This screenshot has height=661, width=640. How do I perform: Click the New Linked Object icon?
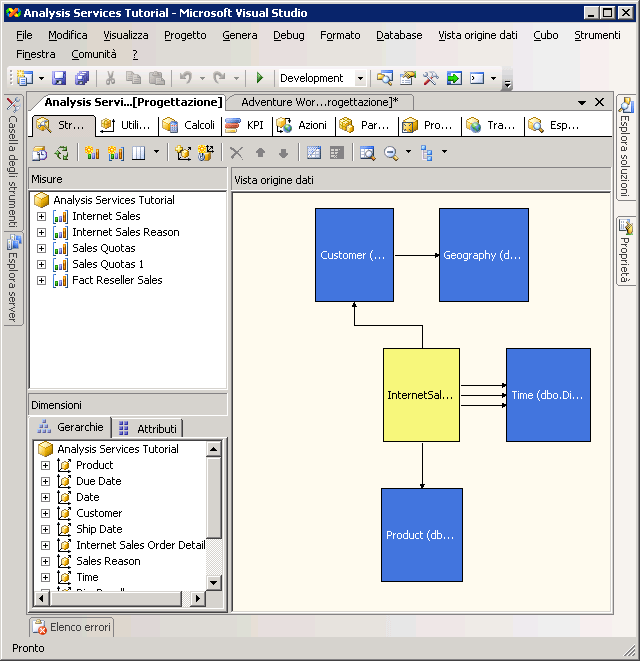(206, 153)
